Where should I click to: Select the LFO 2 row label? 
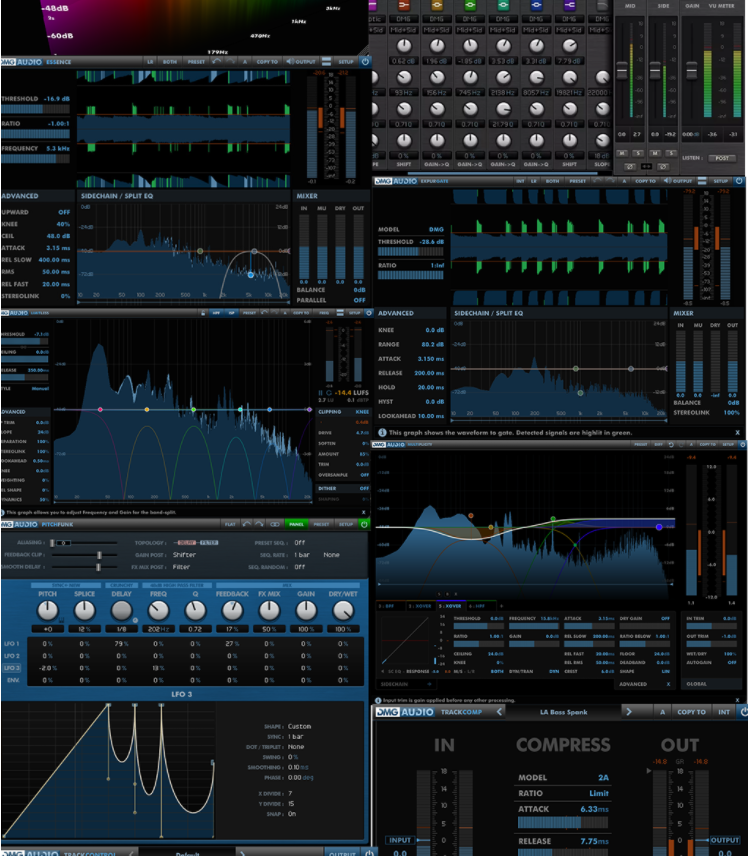[11, 656]
